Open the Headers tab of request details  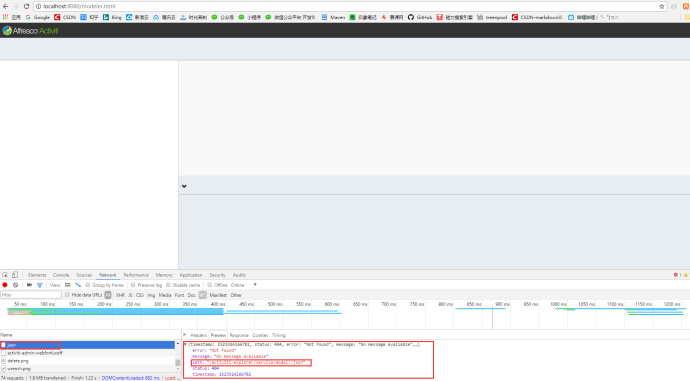198,335
